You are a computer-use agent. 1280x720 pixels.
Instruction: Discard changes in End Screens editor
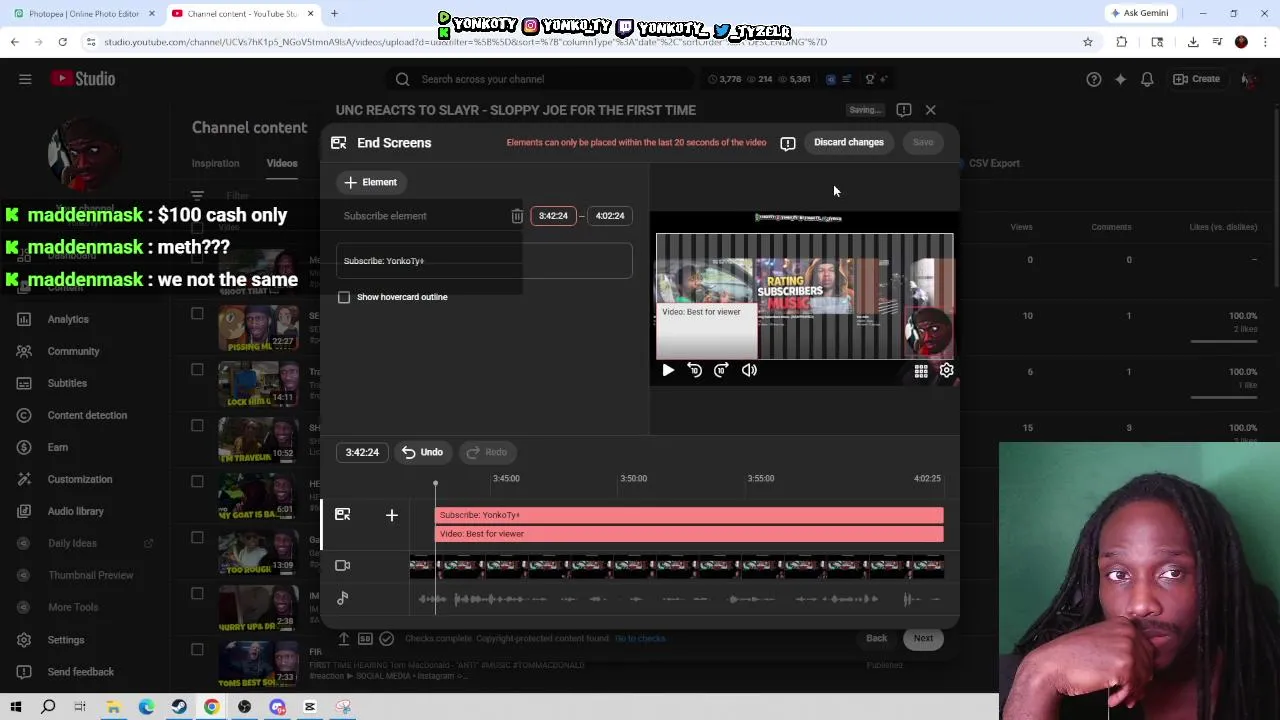point(849,142)
